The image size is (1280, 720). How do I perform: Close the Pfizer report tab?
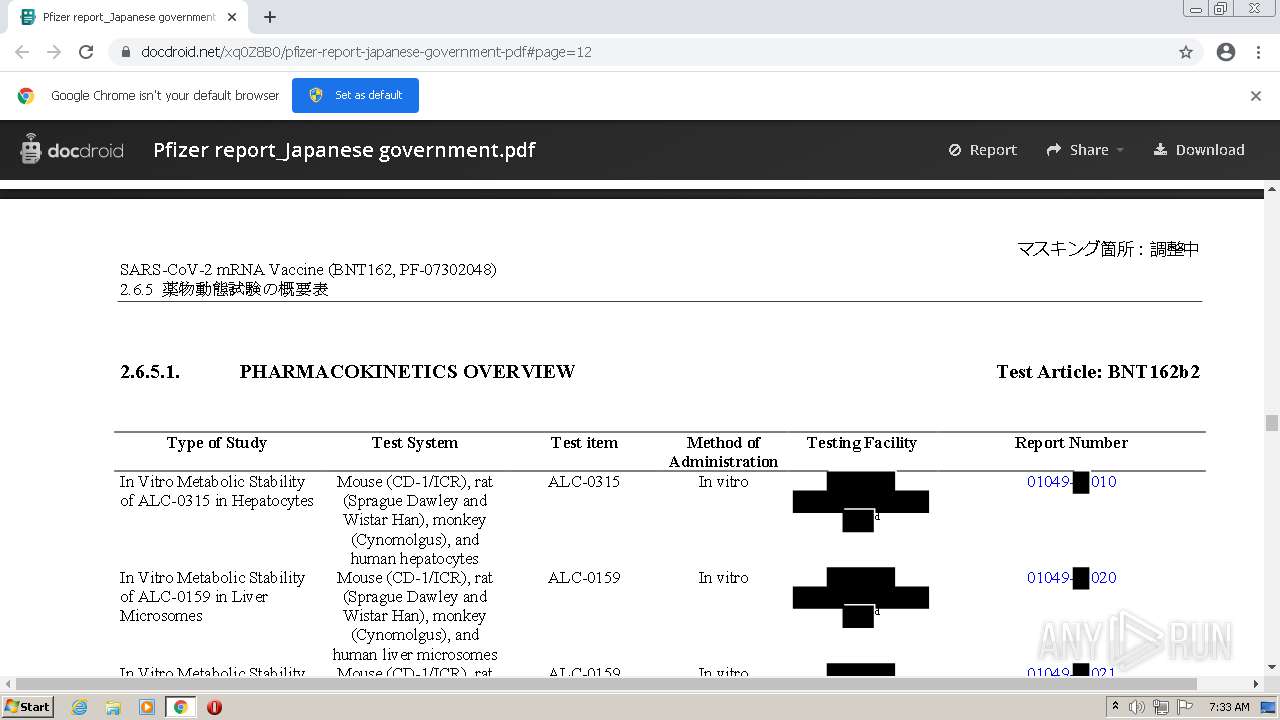click(x=232, y=17)
